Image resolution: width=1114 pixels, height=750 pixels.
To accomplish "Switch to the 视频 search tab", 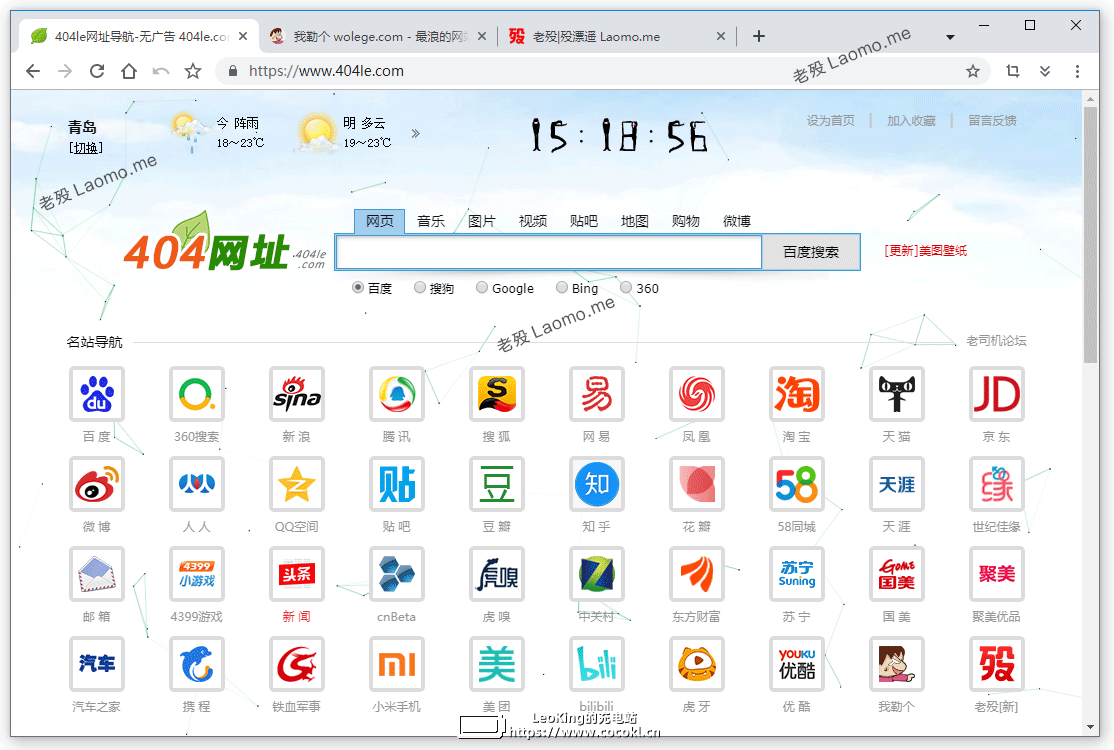I will click(533, 222).
